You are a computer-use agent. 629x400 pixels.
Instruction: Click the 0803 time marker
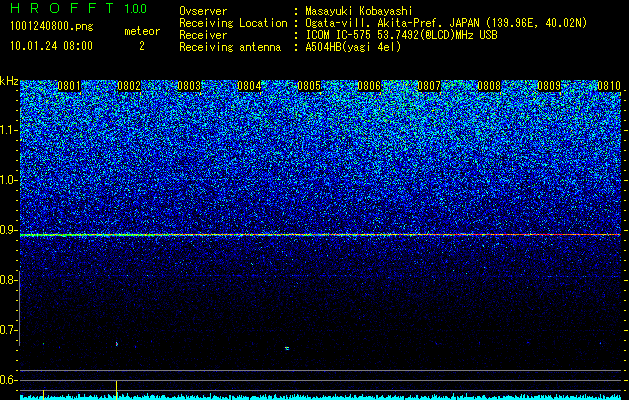coord(189,86)
